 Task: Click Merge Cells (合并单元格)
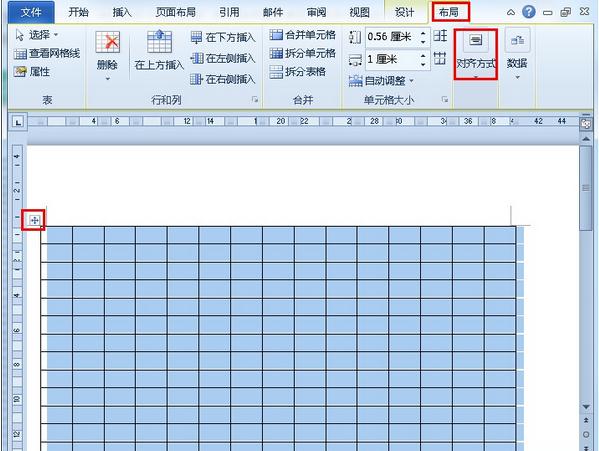pos(302,35)
